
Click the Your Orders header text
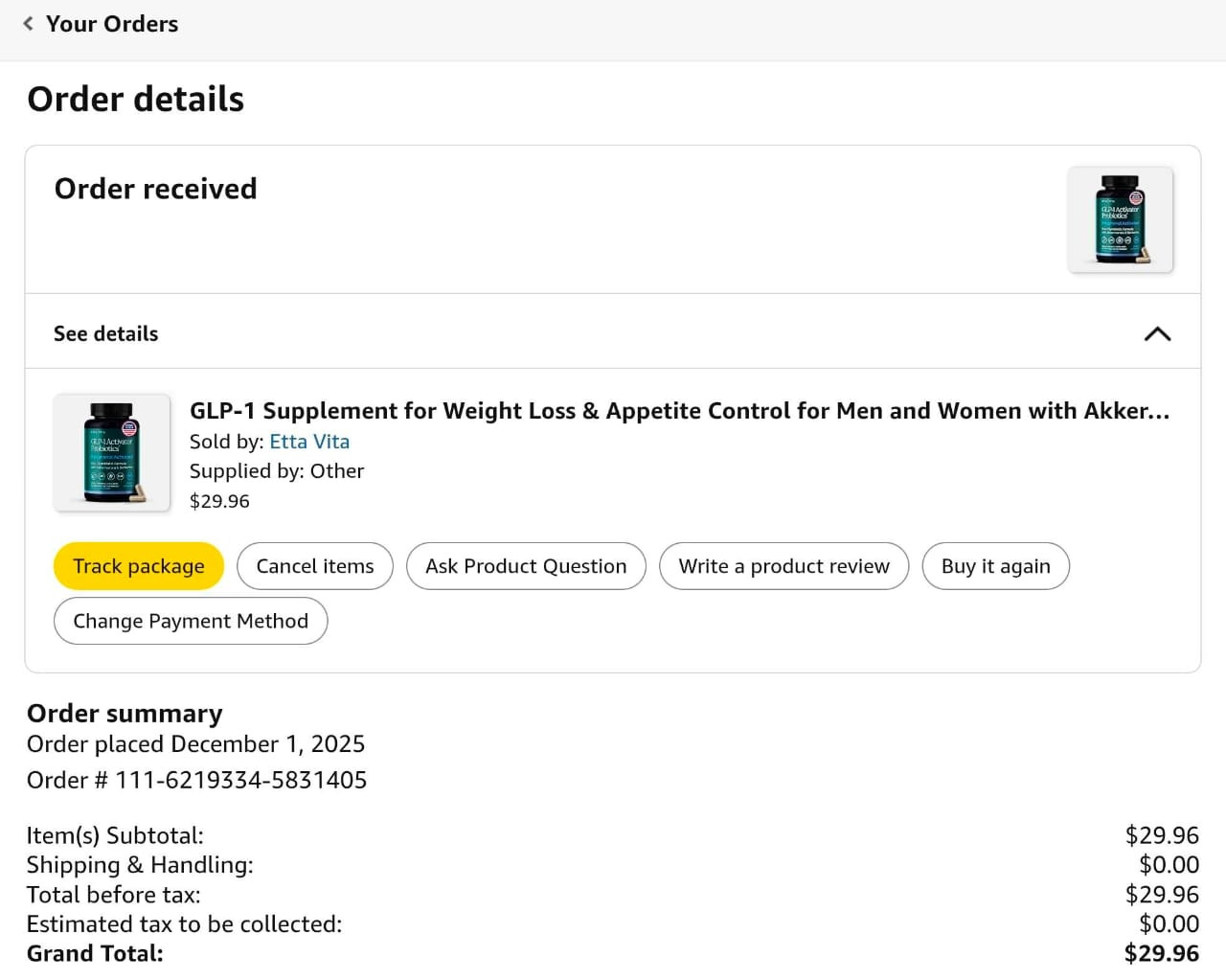(x=112, y=24)
